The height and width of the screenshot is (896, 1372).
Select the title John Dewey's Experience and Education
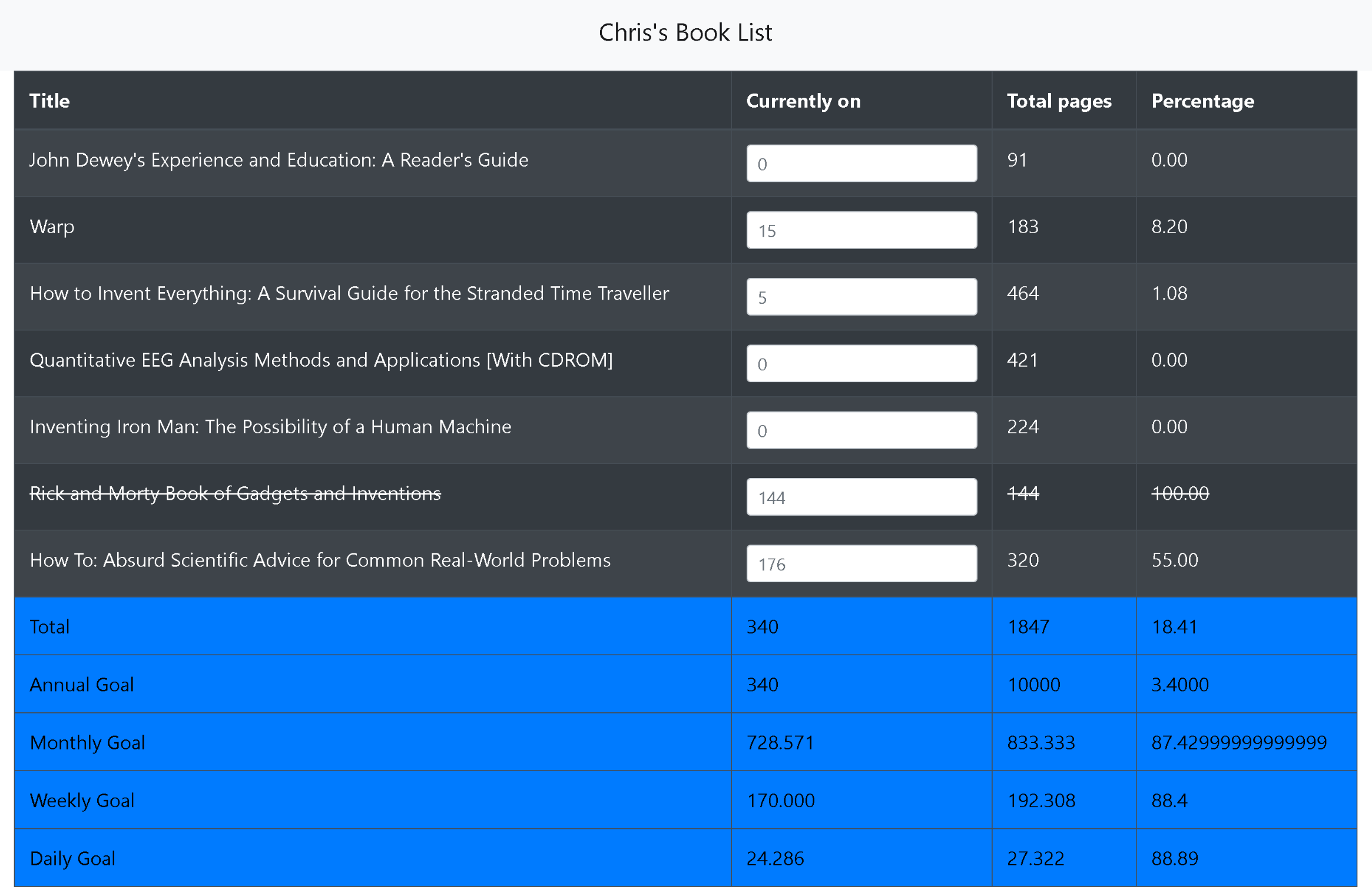(279, 160)
